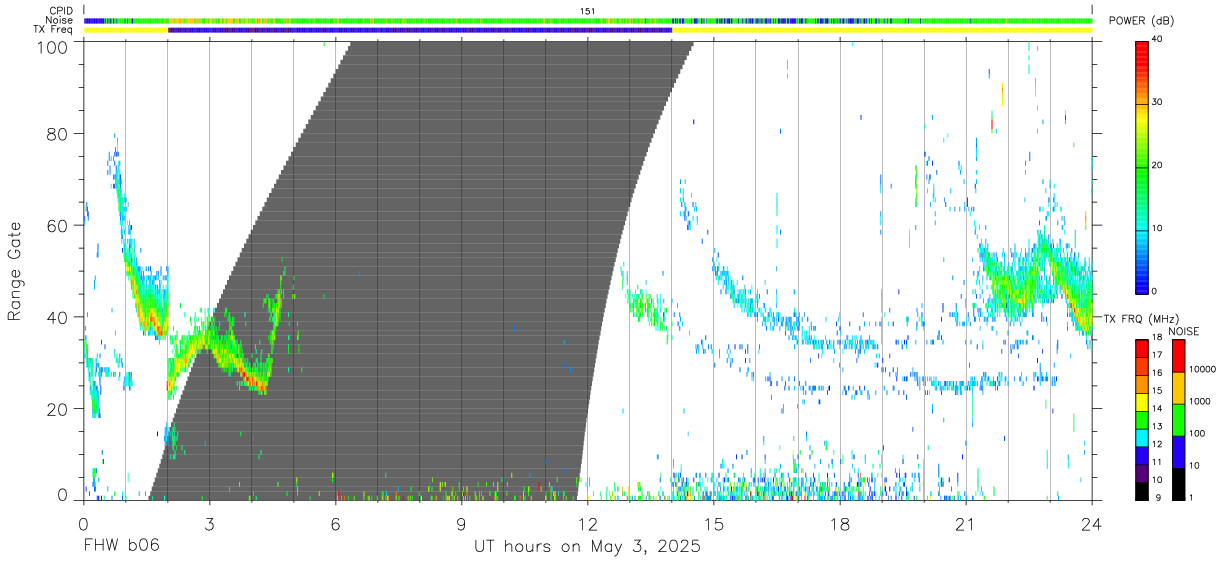Click Range Gate axis tick 80
The width and height of the screenshot is (1228, 567).
pos(58,133)
